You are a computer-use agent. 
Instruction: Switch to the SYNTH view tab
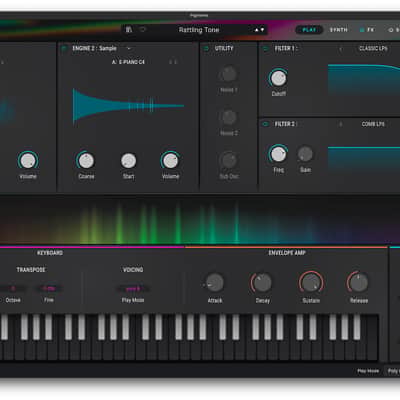339,30
